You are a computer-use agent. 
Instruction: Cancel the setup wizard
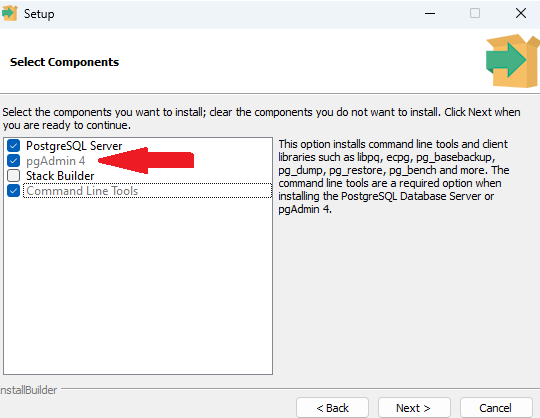click(496, 408)
